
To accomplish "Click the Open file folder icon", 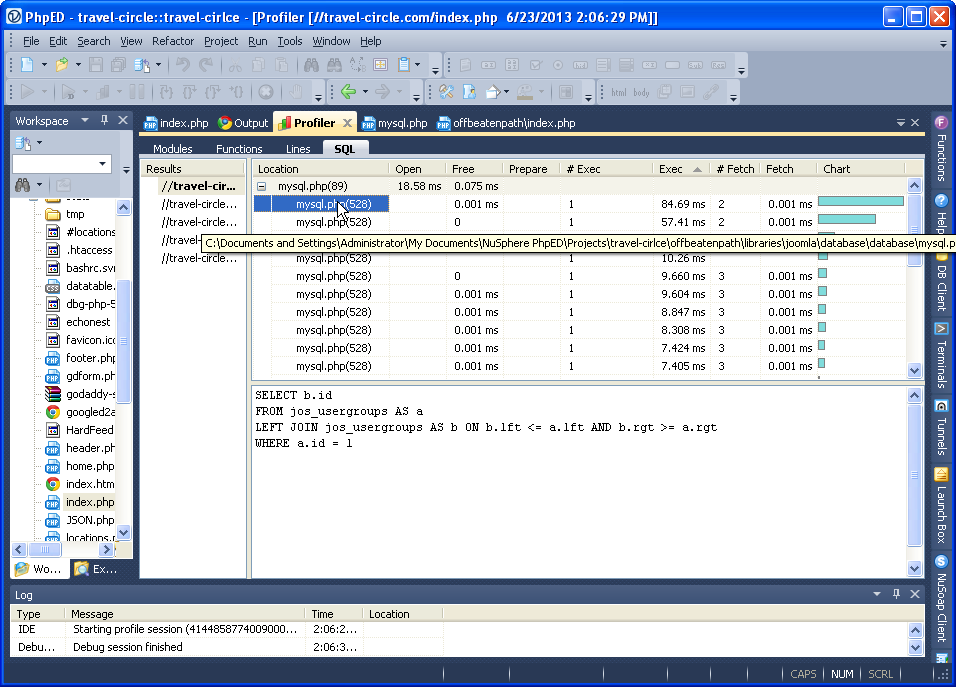I will tap(62, 65).
